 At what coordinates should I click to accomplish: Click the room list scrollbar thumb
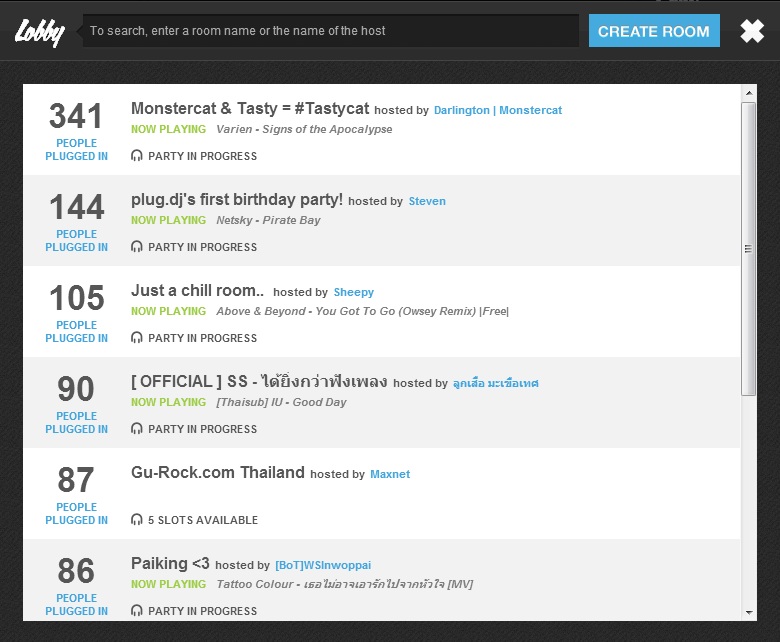[749, 249]
